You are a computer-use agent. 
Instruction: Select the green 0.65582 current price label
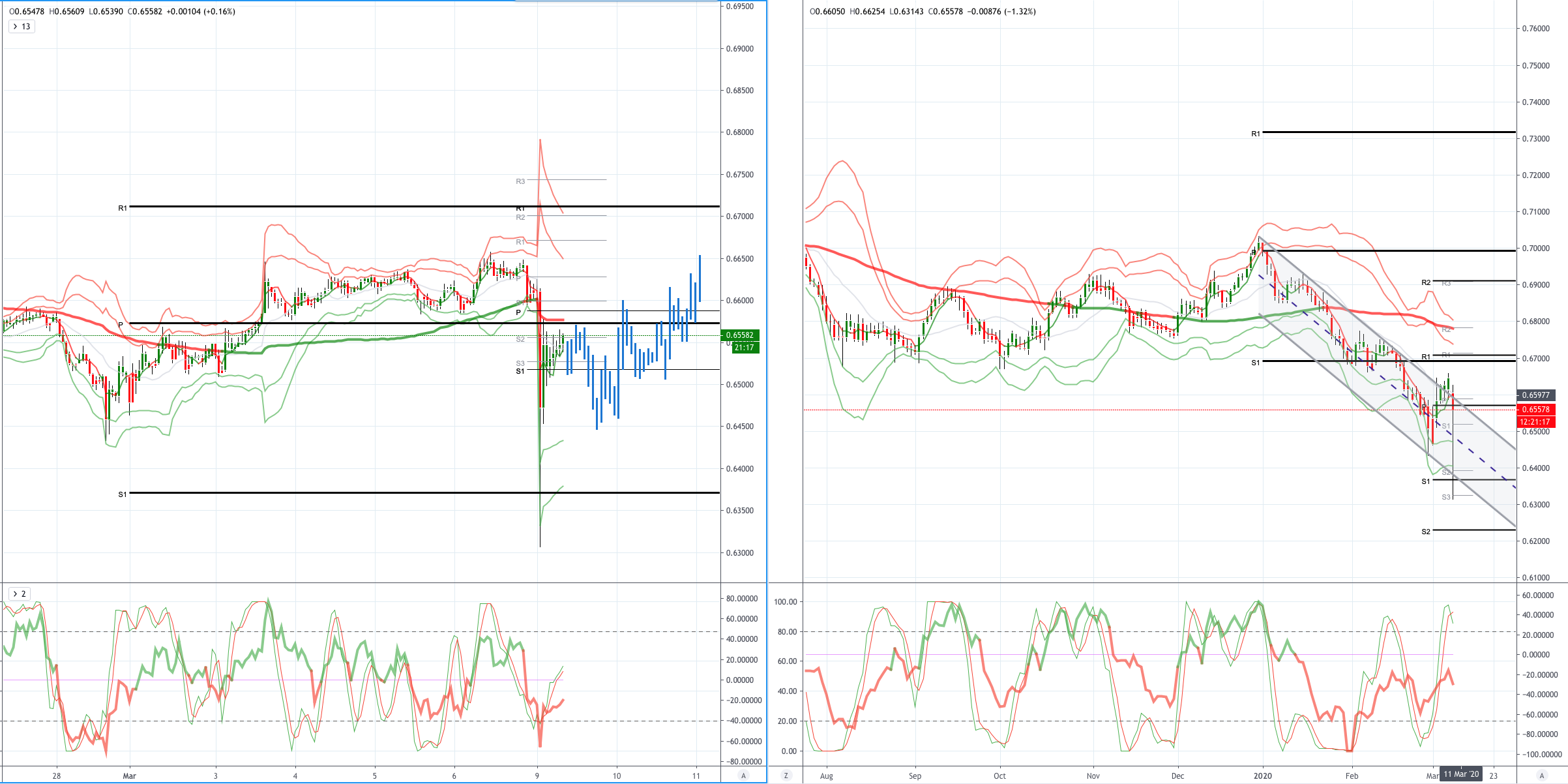pyautogui.click(x=740, y=335)
